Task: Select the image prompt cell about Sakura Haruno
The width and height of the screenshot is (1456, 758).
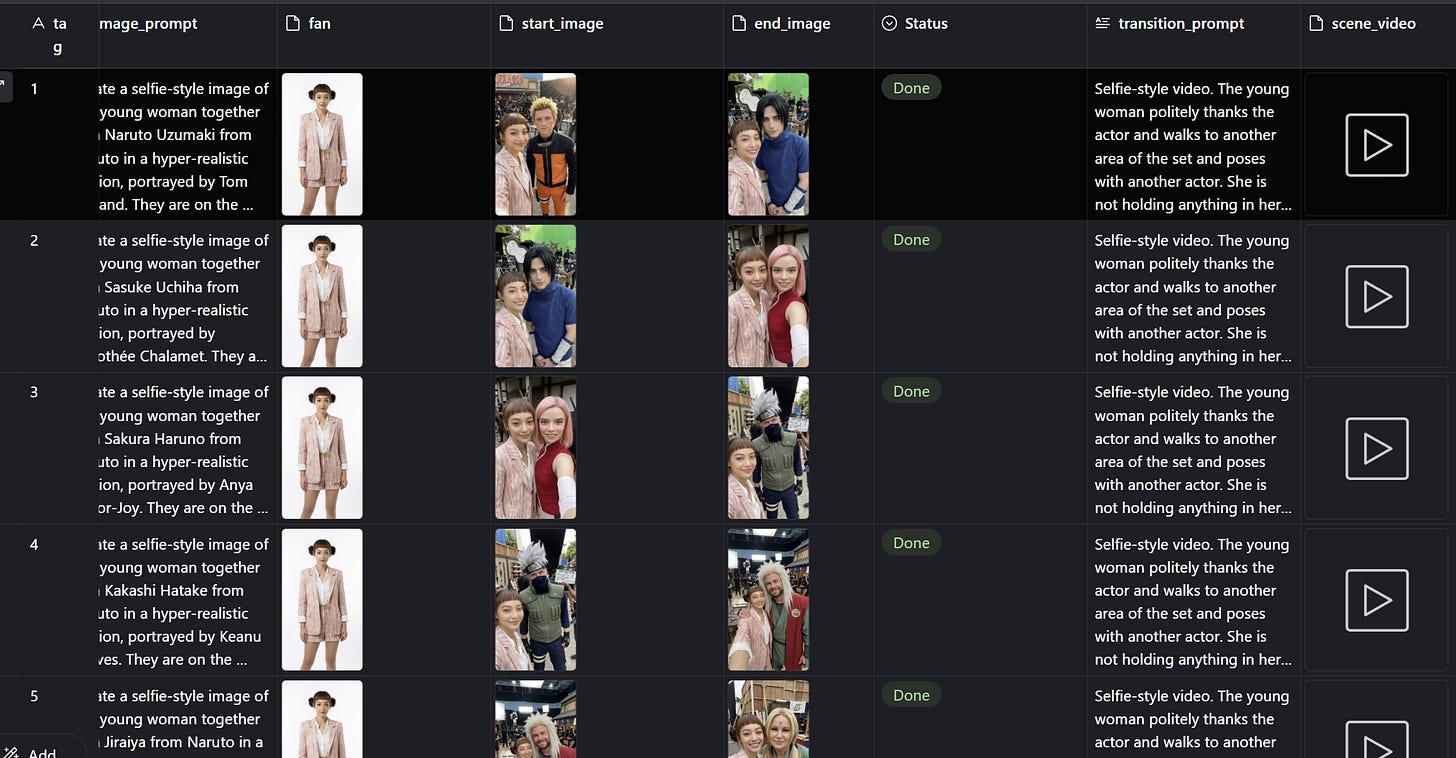Action: (x=188, y=449)
